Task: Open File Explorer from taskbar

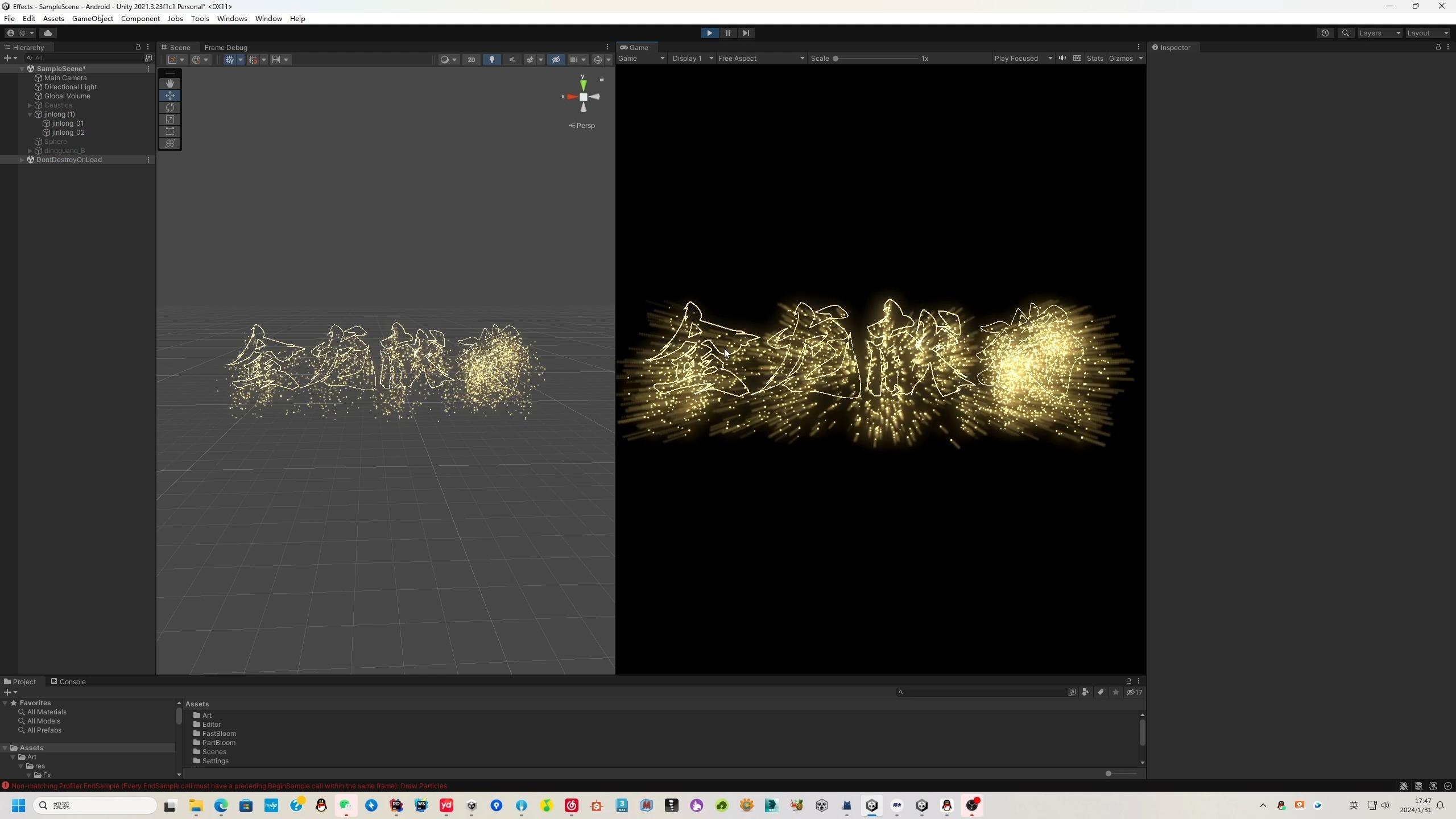Action: (x=196, y=805)
